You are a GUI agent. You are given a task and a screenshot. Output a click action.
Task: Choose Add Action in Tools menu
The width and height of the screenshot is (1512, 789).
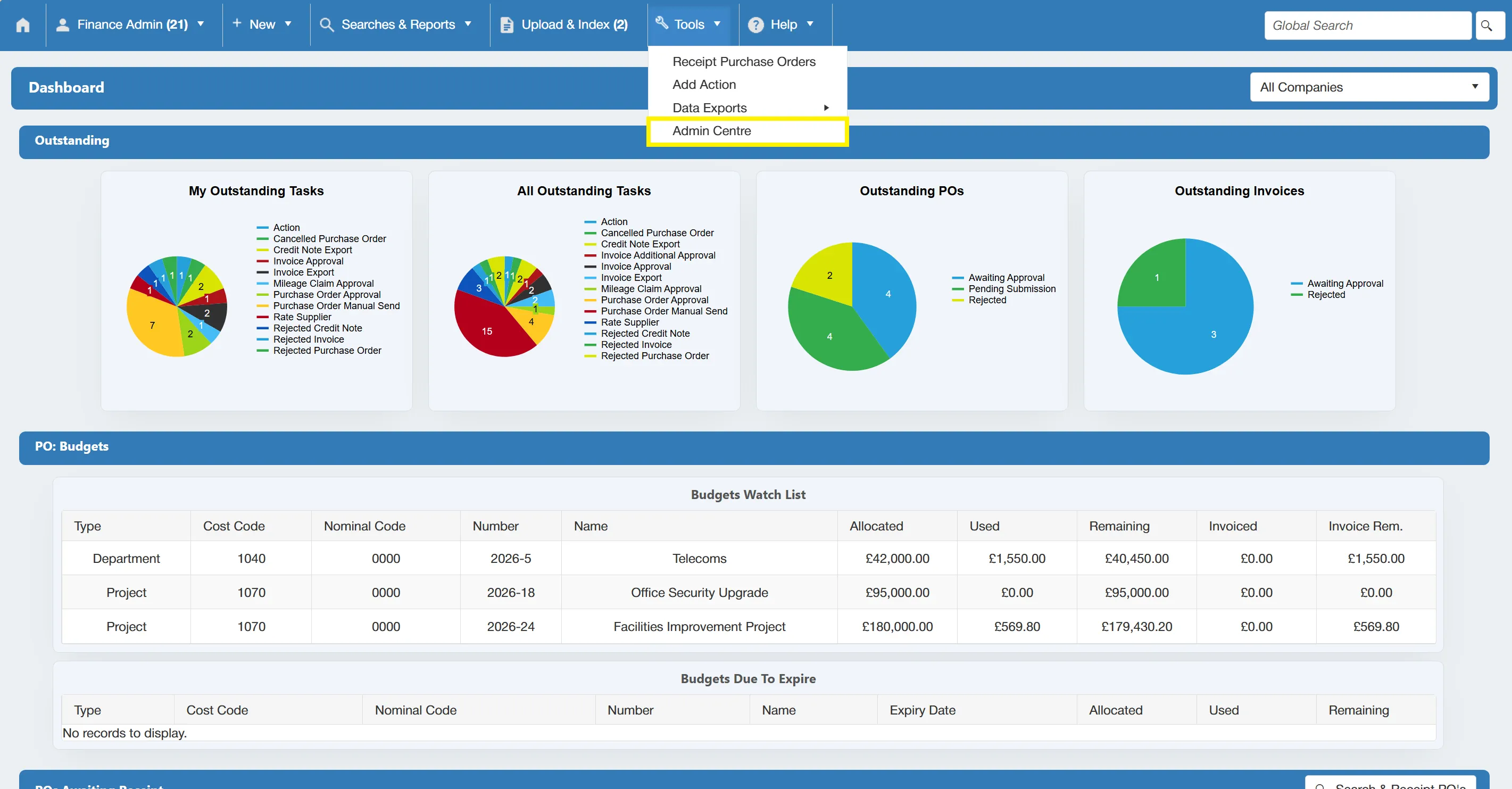coord(704,85)
